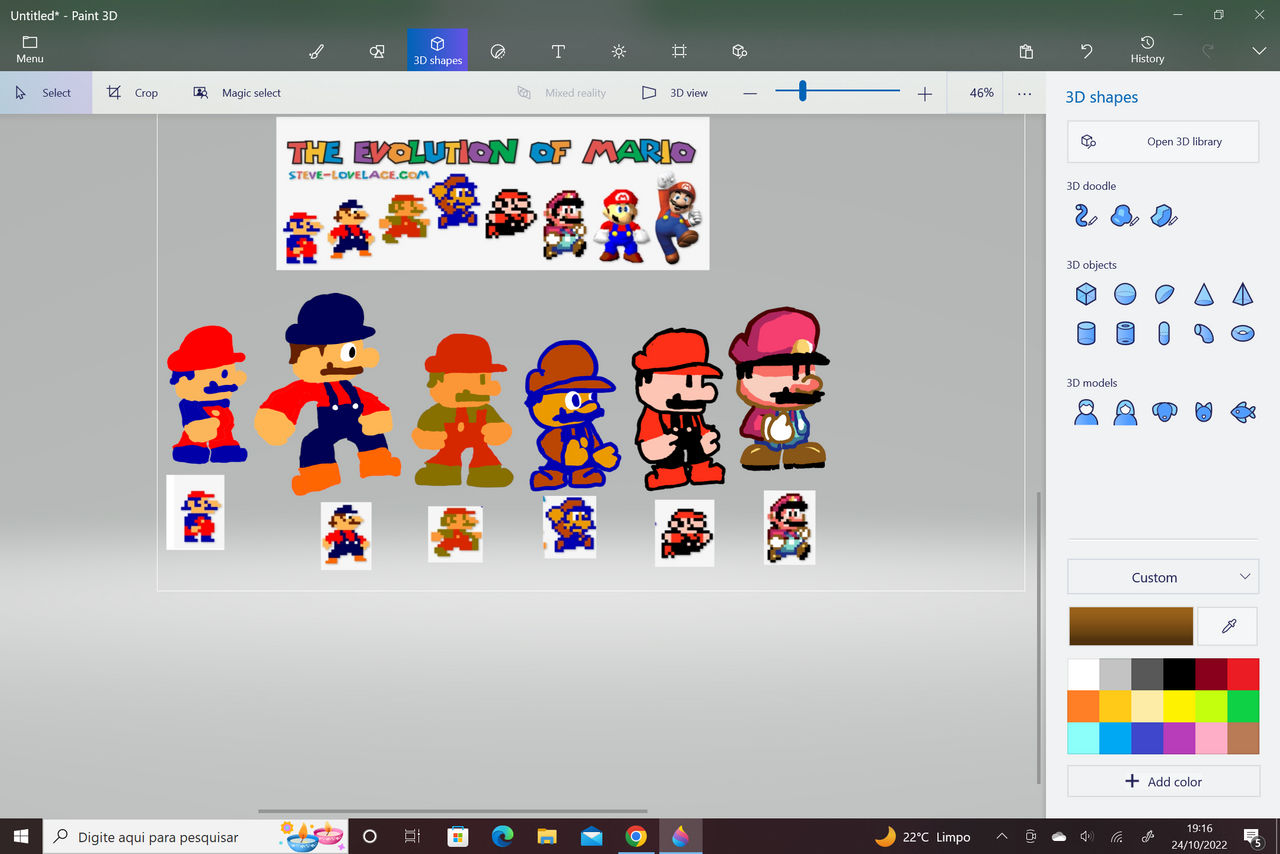Open the 2D shapes tool
Image resolution: width=1280 pixels, height=854 pixels.
click(377, 51)
